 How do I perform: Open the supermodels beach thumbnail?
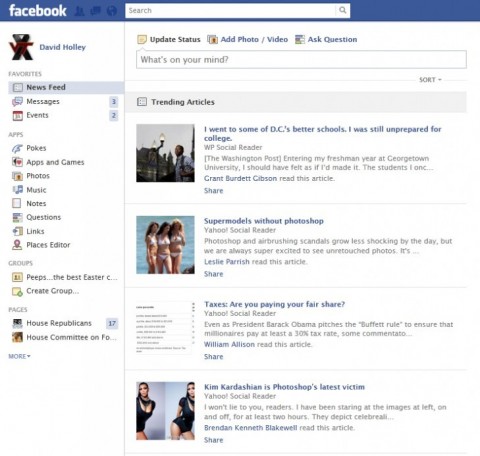[165, 245]
